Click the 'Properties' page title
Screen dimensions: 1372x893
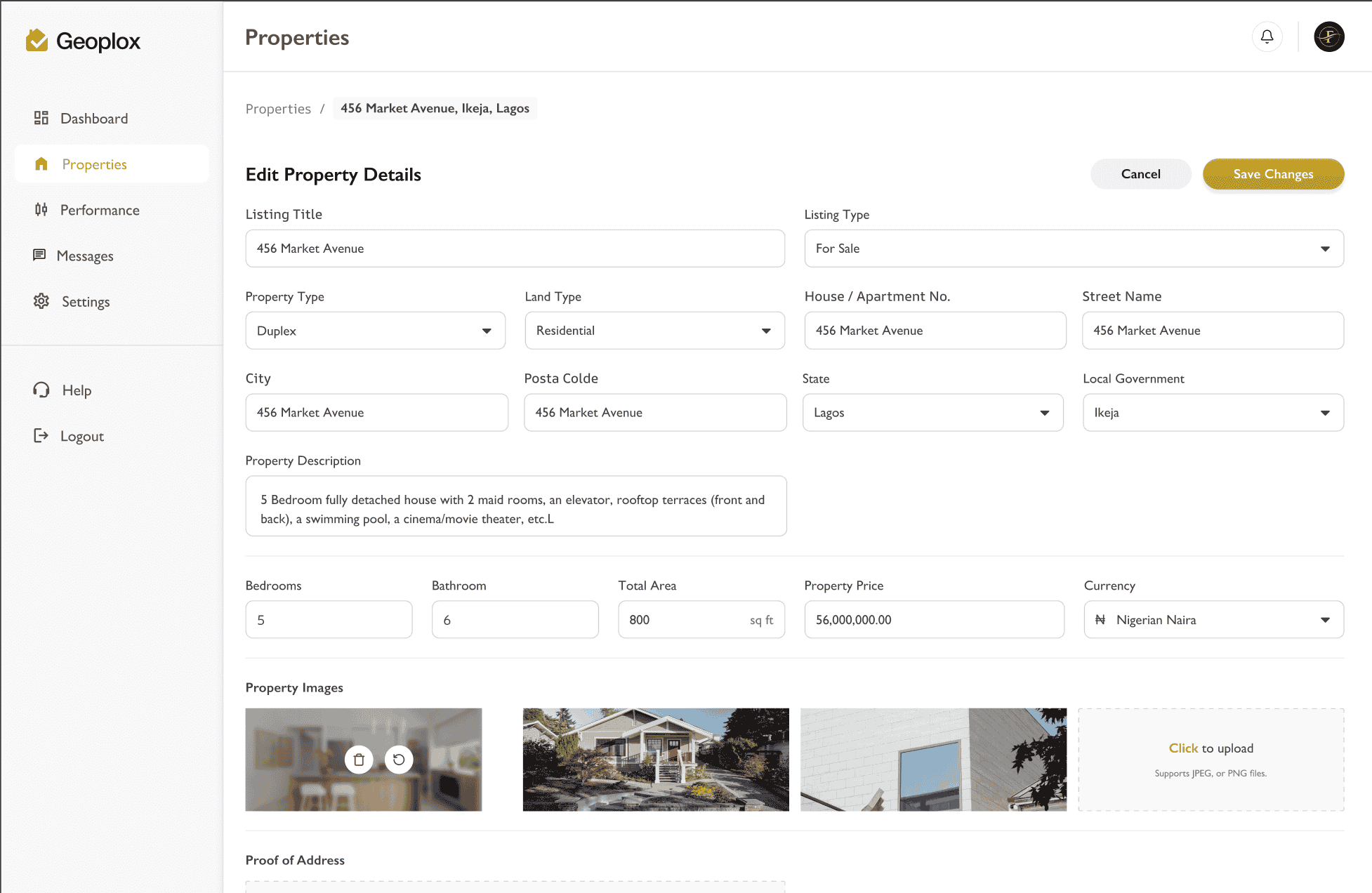pyautogui.click(x=297, y=37)
